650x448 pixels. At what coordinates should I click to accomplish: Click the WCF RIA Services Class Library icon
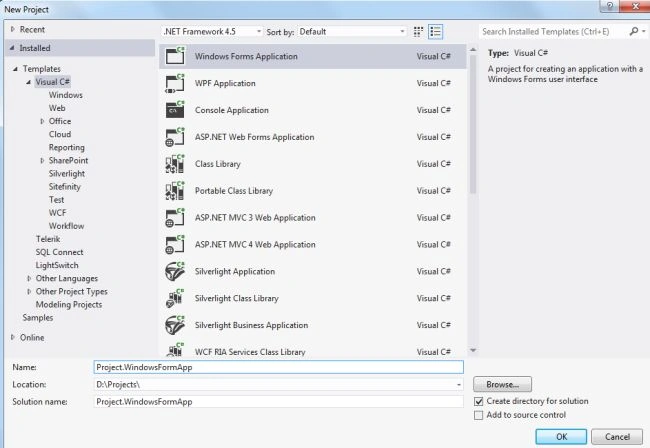coord(175,350)
